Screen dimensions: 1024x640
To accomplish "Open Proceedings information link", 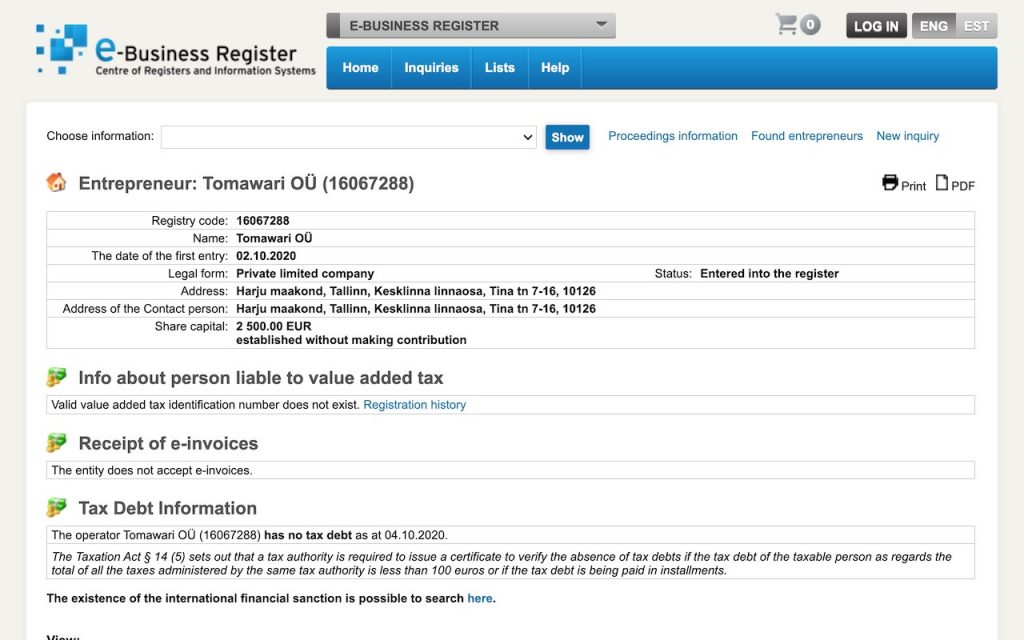I will [673, 136].
